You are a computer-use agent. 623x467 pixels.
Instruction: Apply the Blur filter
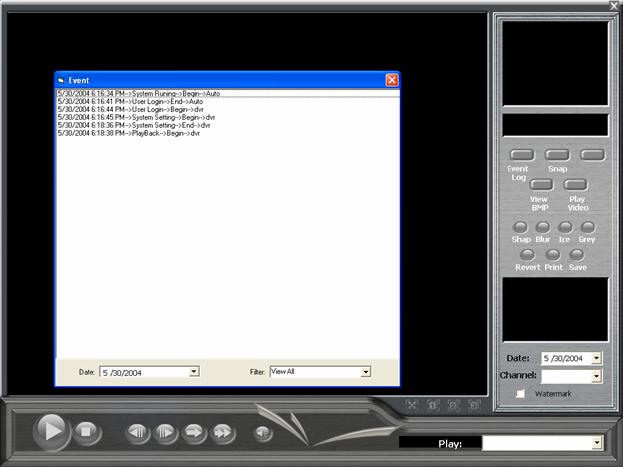(543, 227)
